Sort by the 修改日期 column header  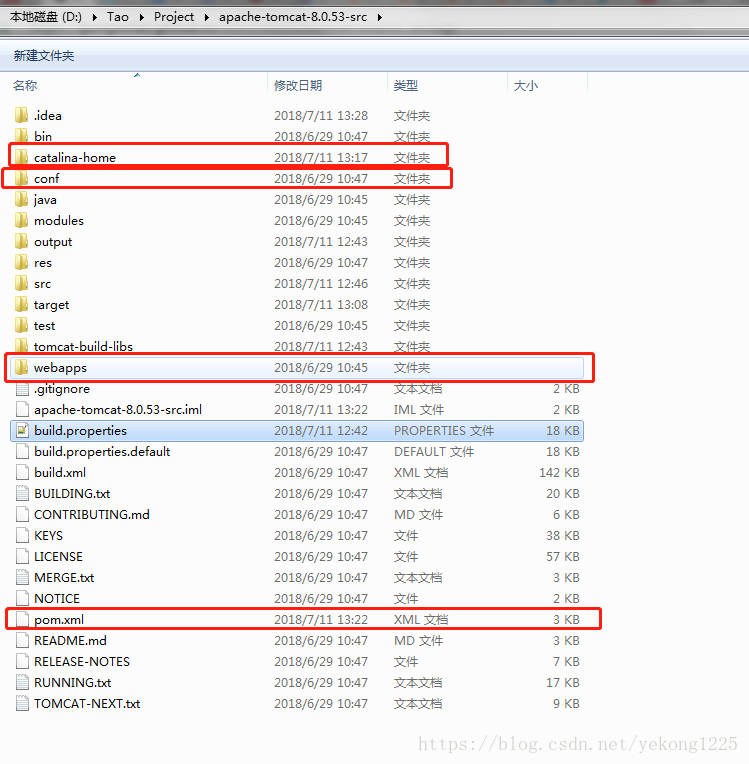[298, 85]
